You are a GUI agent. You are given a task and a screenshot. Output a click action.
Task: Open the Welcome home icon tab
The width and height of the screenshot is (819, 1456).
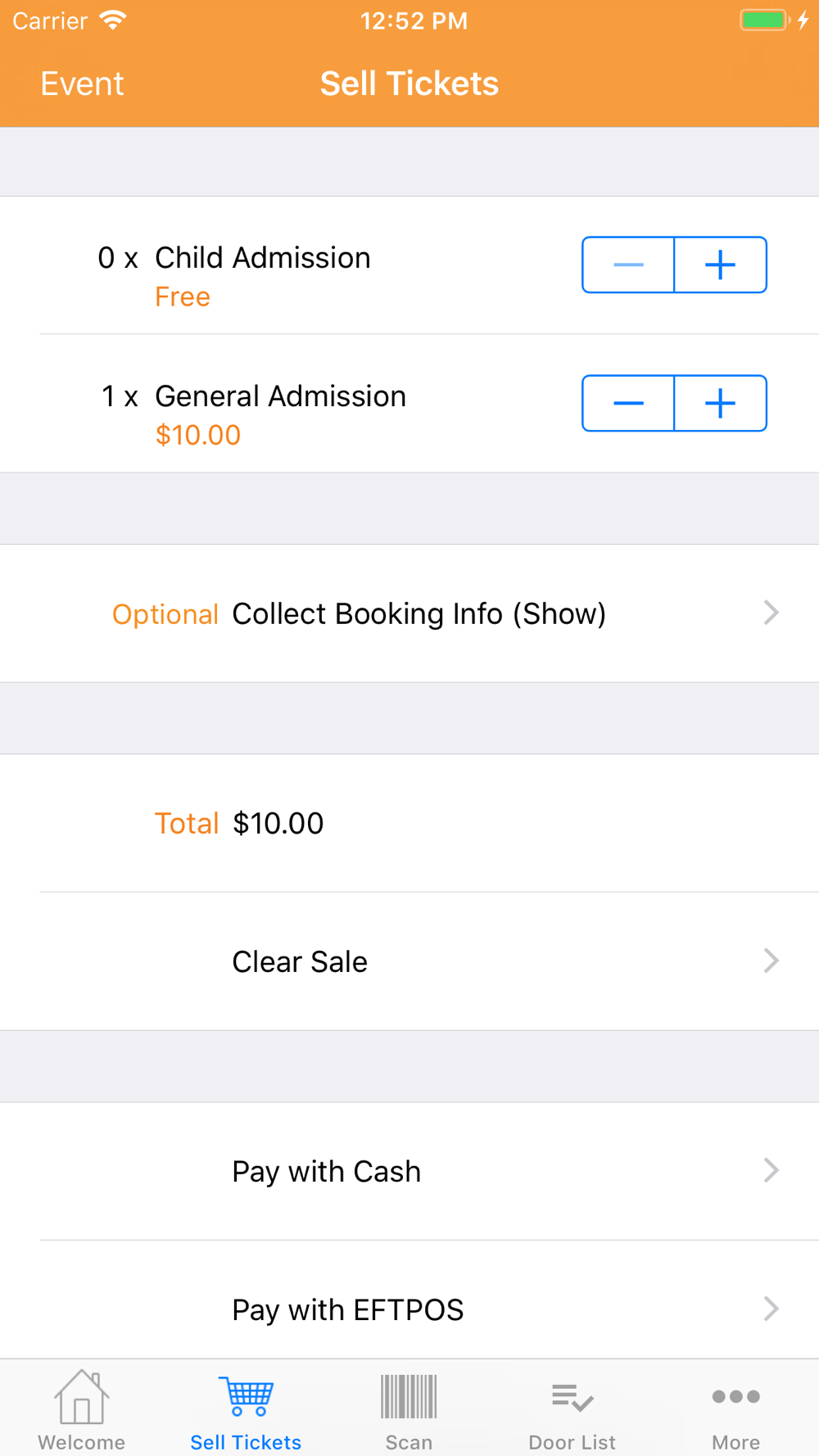tap(81, 1396)
